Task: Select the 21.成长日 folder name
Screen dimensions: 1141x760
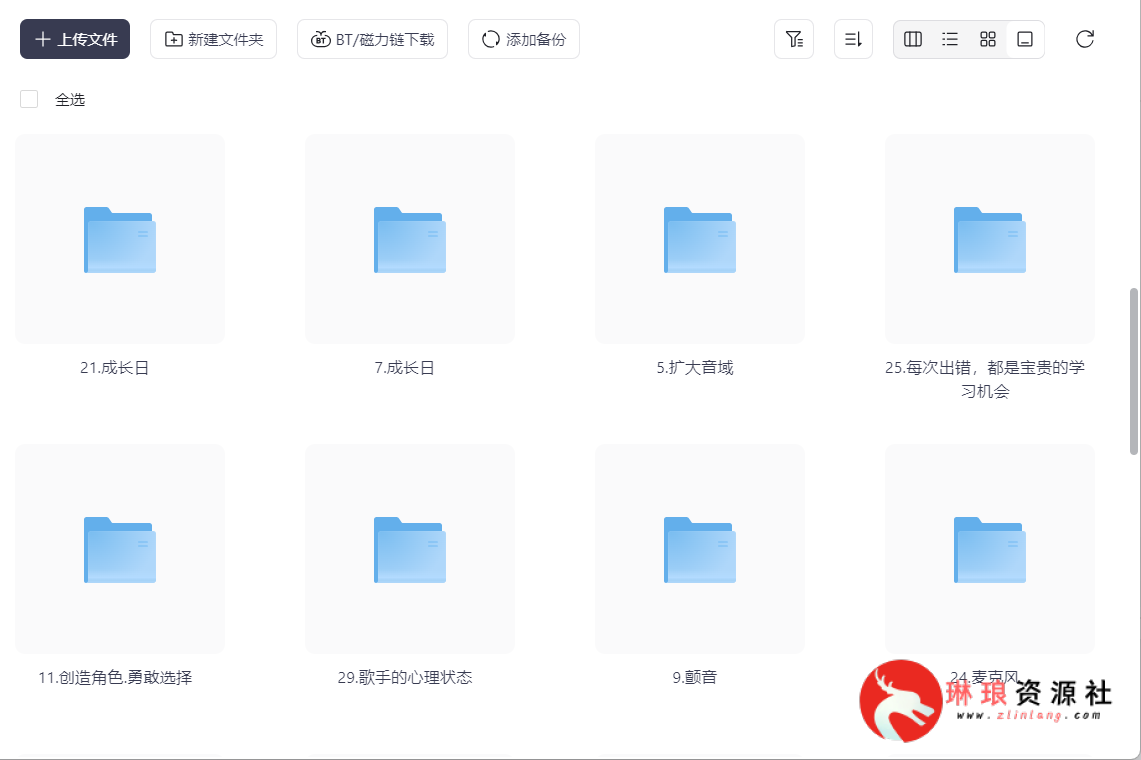Action: click(x=114, y=368)
